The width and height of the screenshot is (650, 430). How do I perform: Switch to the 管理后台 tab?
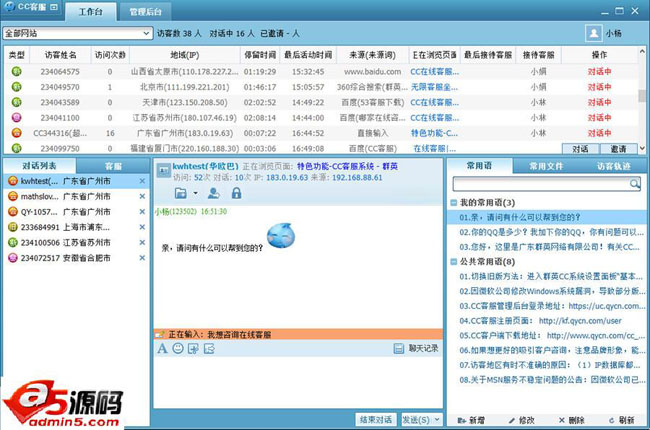tap(148, 12)
